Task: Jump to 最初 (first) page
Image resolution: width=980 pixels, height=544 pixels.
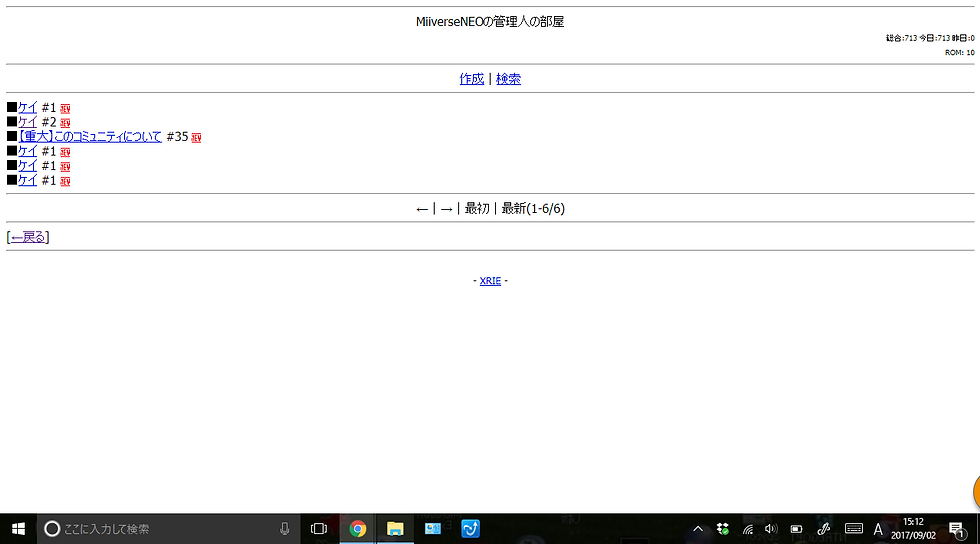Action: tap(477, 208)
